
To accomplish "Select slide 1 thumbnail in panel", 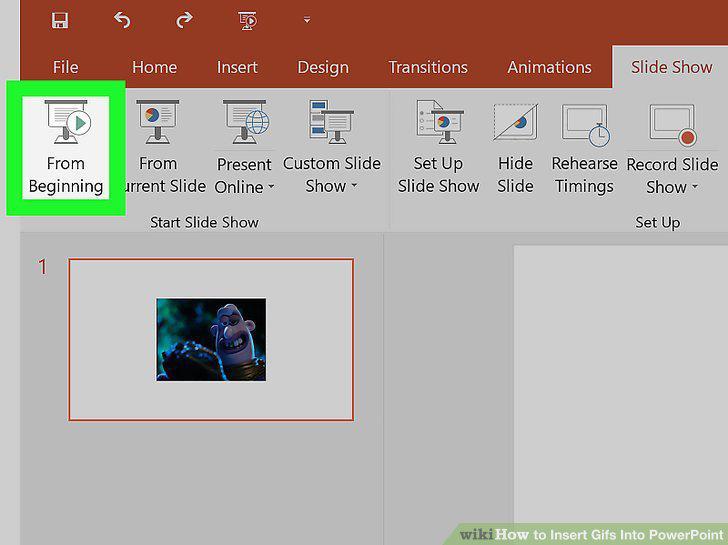I will click(211, 340).
